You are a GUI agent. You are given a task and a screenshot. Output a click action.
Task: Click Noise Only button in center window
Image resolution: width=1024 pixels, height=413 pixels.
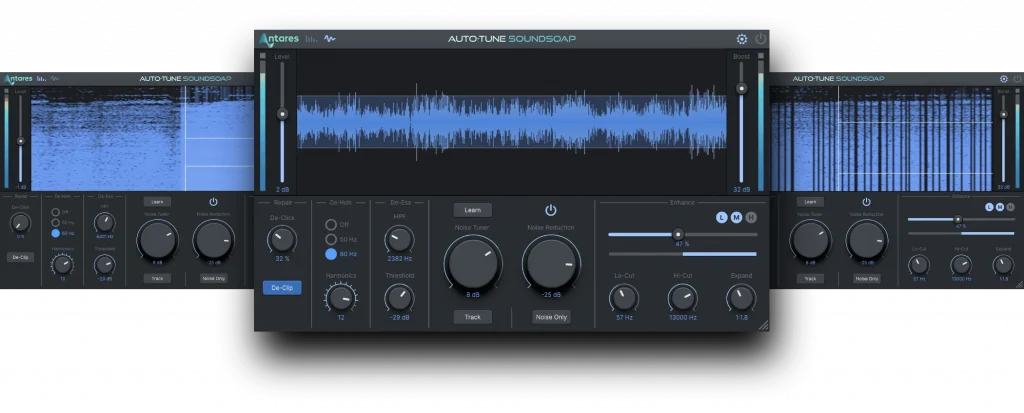click(551, 317)
